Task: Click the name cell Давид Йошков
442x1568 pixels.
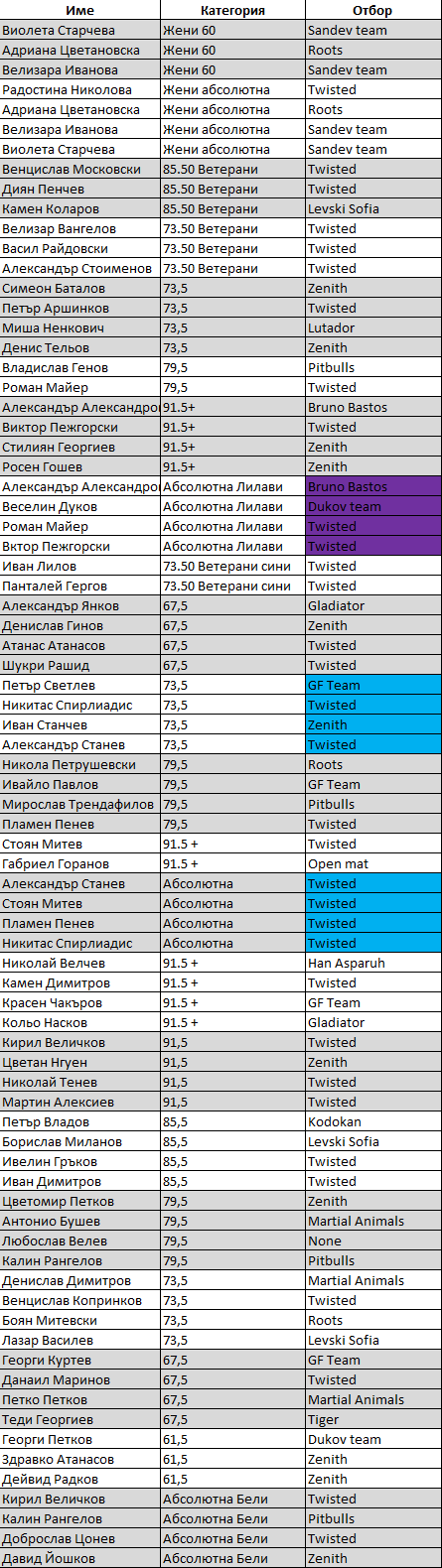Action: pos(80,1558)
